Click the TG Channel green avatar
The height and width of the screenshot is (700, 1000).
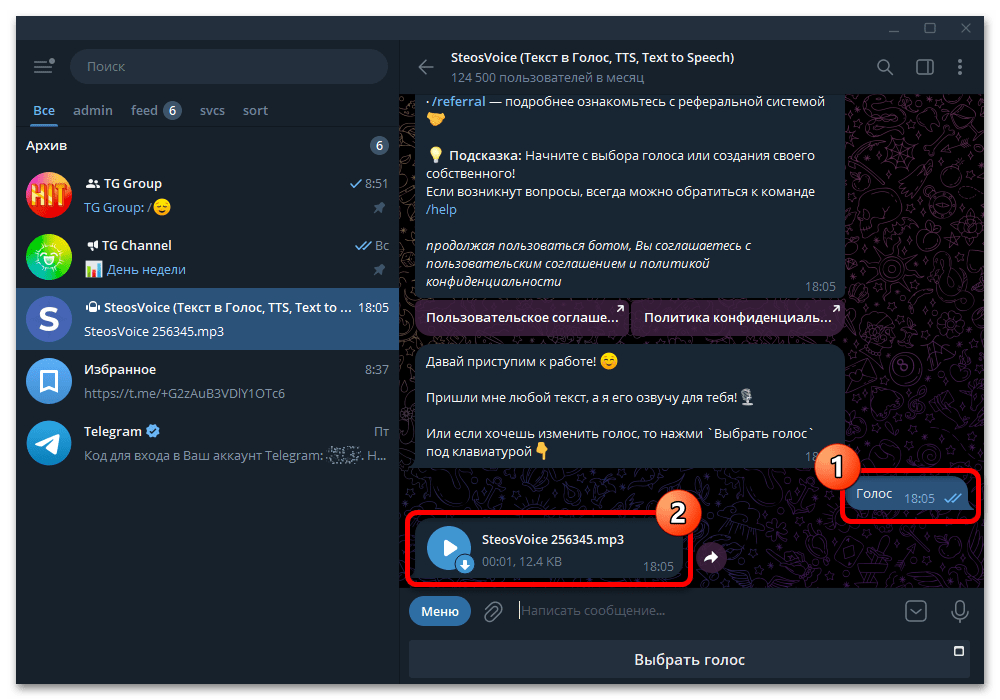click(49, 257)
